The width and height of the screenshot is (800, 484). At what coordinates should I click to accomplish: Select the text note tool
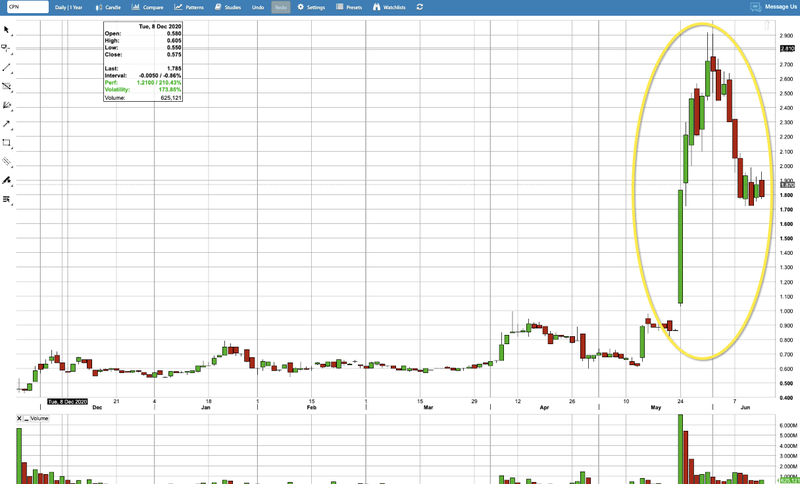(x=6, y=199)
